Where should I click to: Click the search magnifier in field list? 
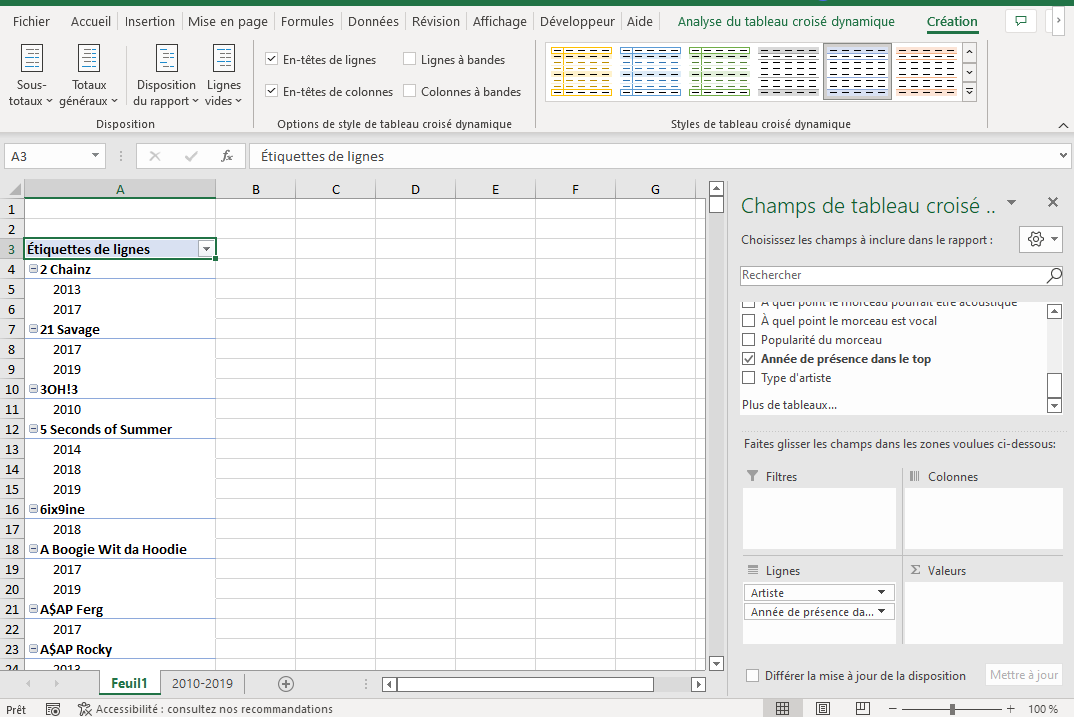click(1053, 275)
